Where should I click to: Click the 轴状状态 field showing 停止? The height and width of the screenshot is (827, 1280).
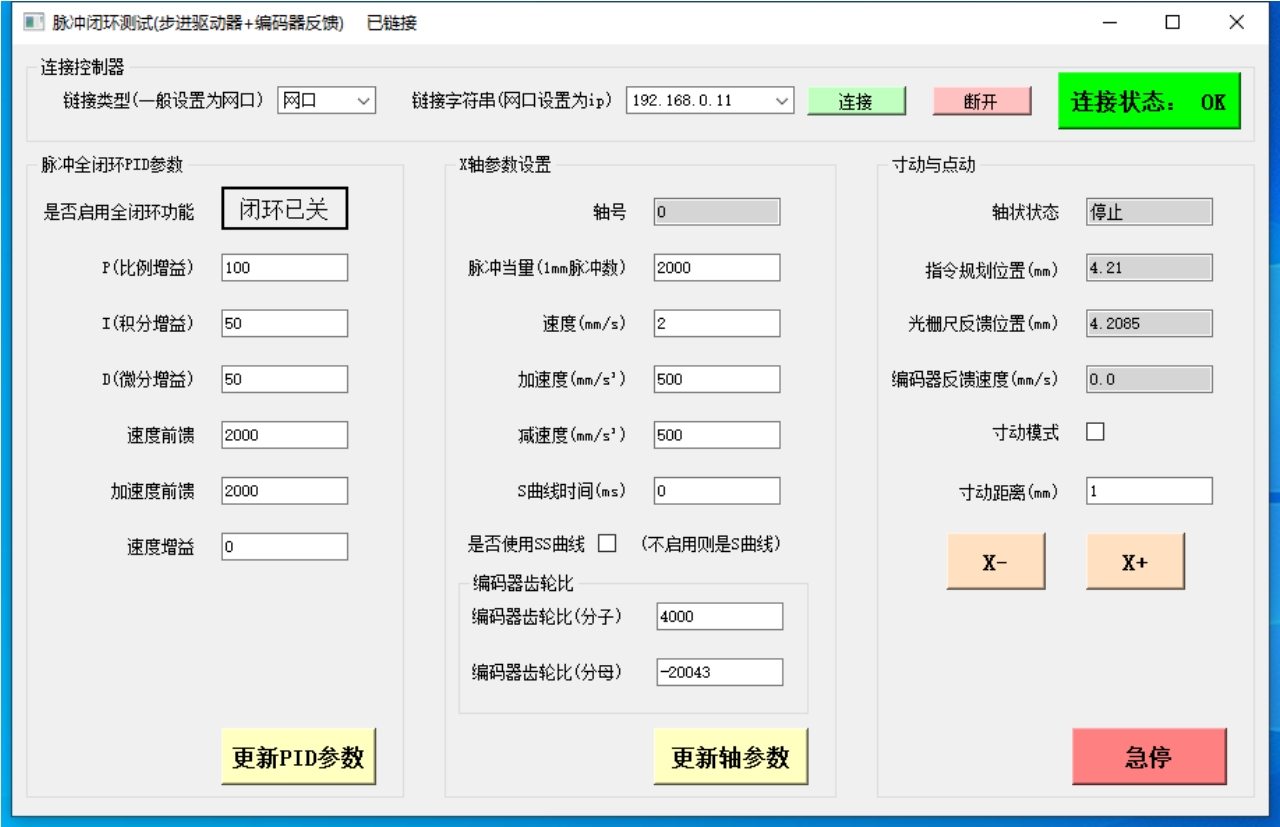click(x=1150, y=212)
